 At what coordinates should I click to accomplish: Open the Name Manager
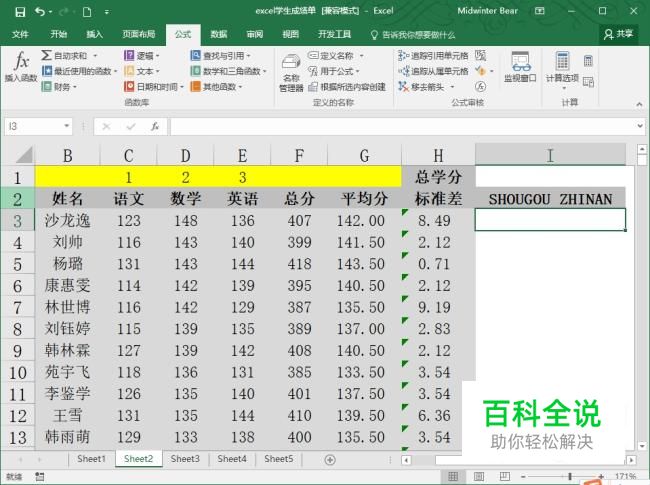[291, 73]
